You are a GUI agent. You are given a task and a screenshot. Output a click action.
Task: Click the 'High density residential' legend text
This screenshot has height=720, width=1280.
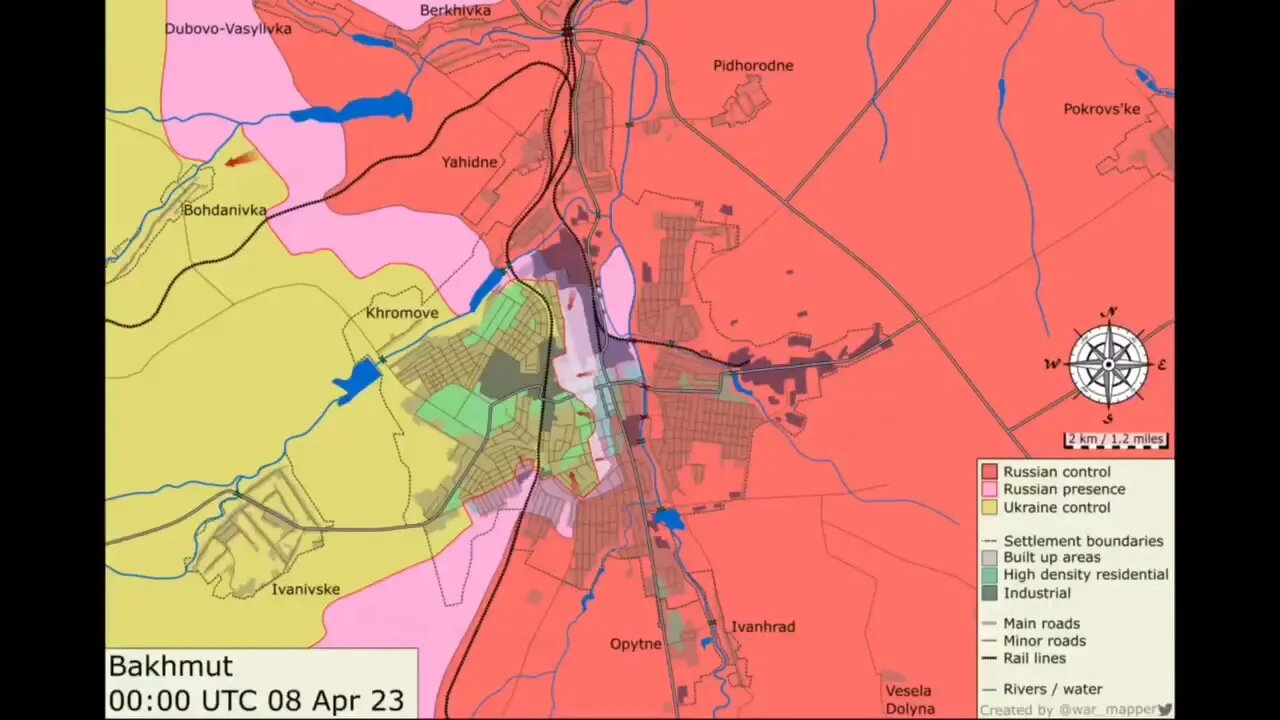1086,575
